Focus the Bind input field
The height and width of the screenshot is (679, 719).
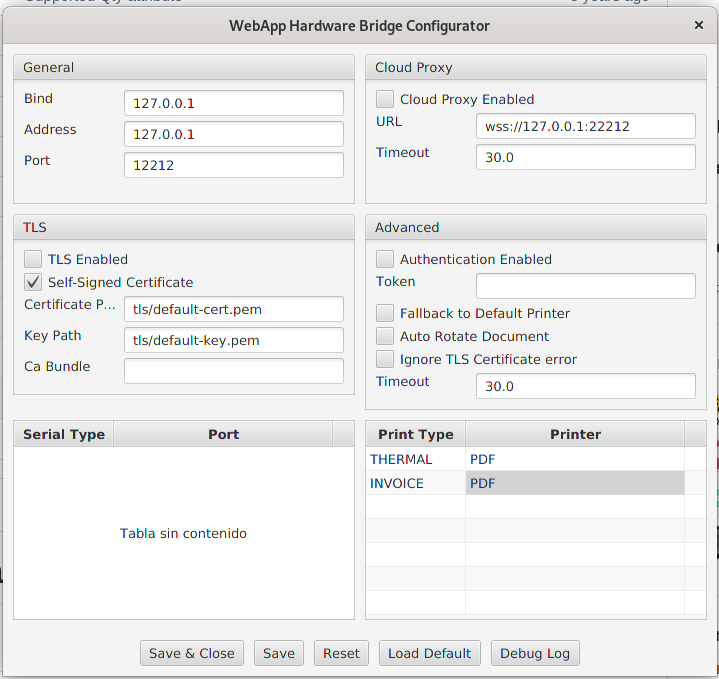tap(234, 103)
